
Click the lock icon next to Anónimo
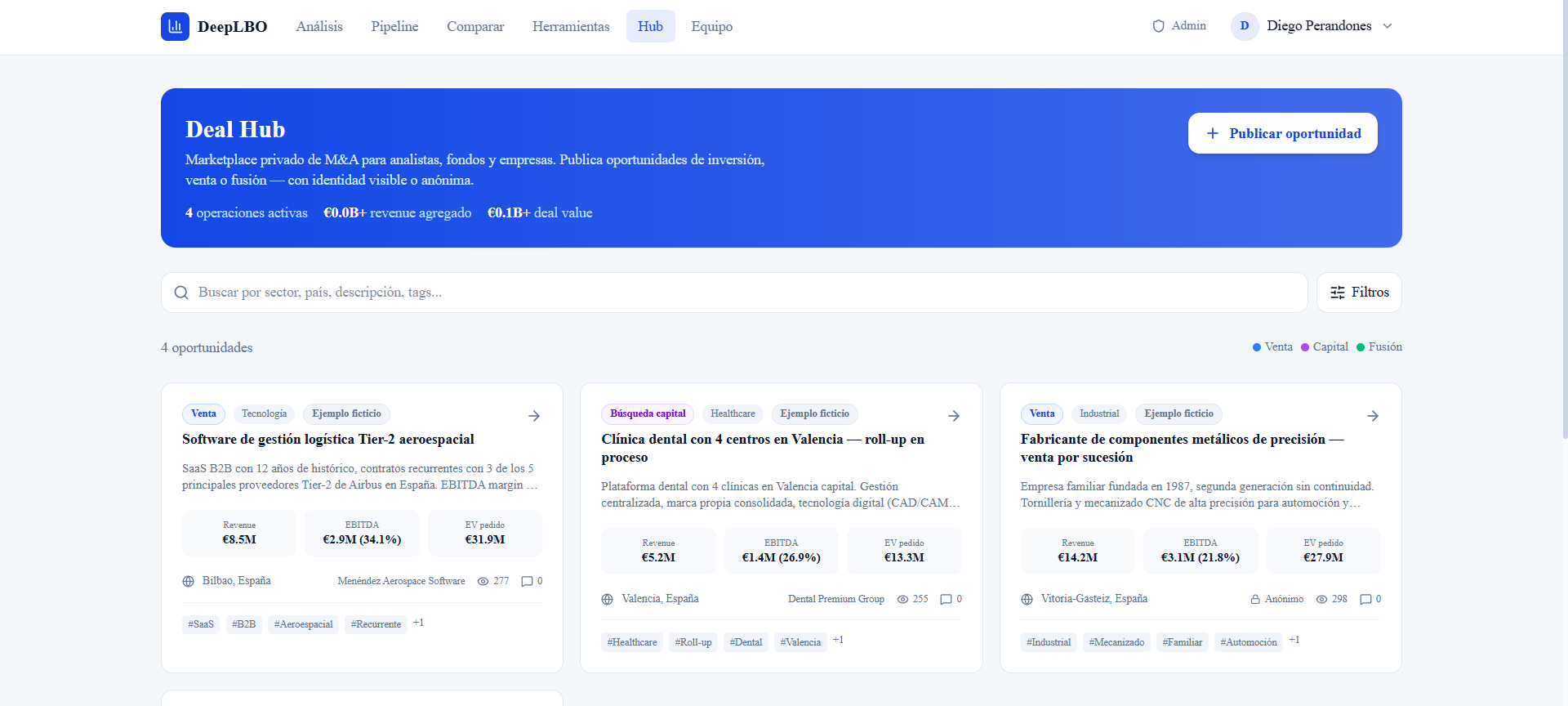pos(1255,599)
